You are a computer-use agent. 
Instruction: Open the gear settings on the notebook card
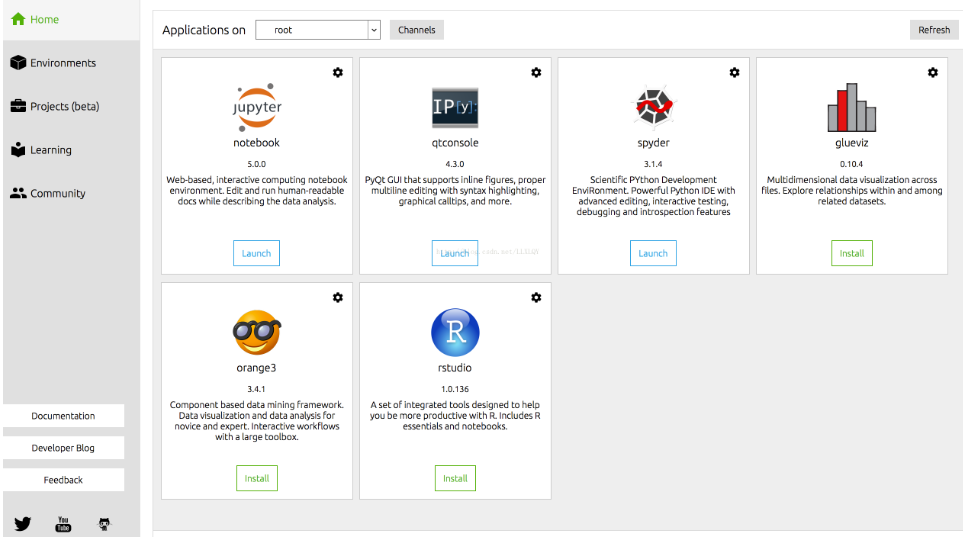[338, 72]
